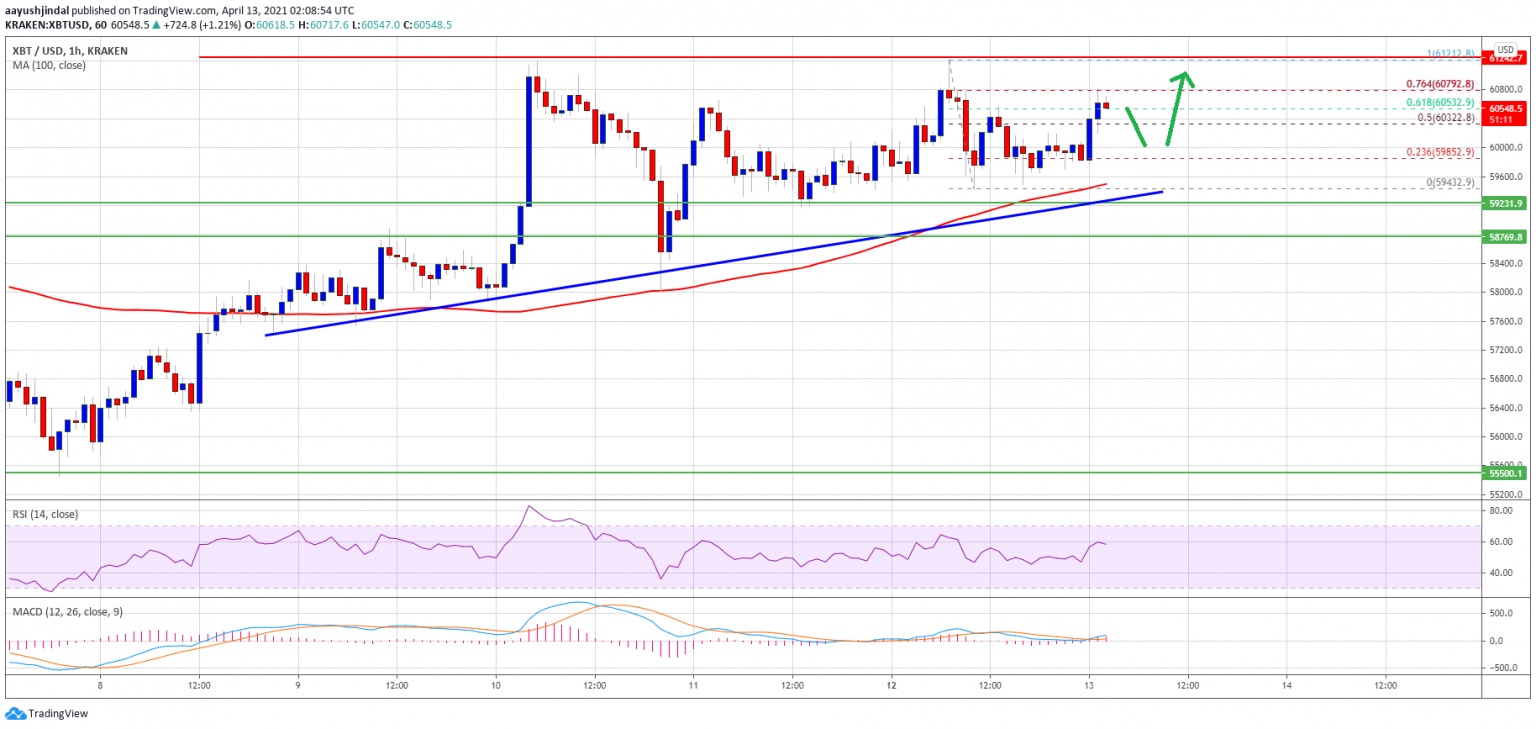Click author name aayushjindal
This screenshot has width=1536, height=729.
(x=36, y=9)
